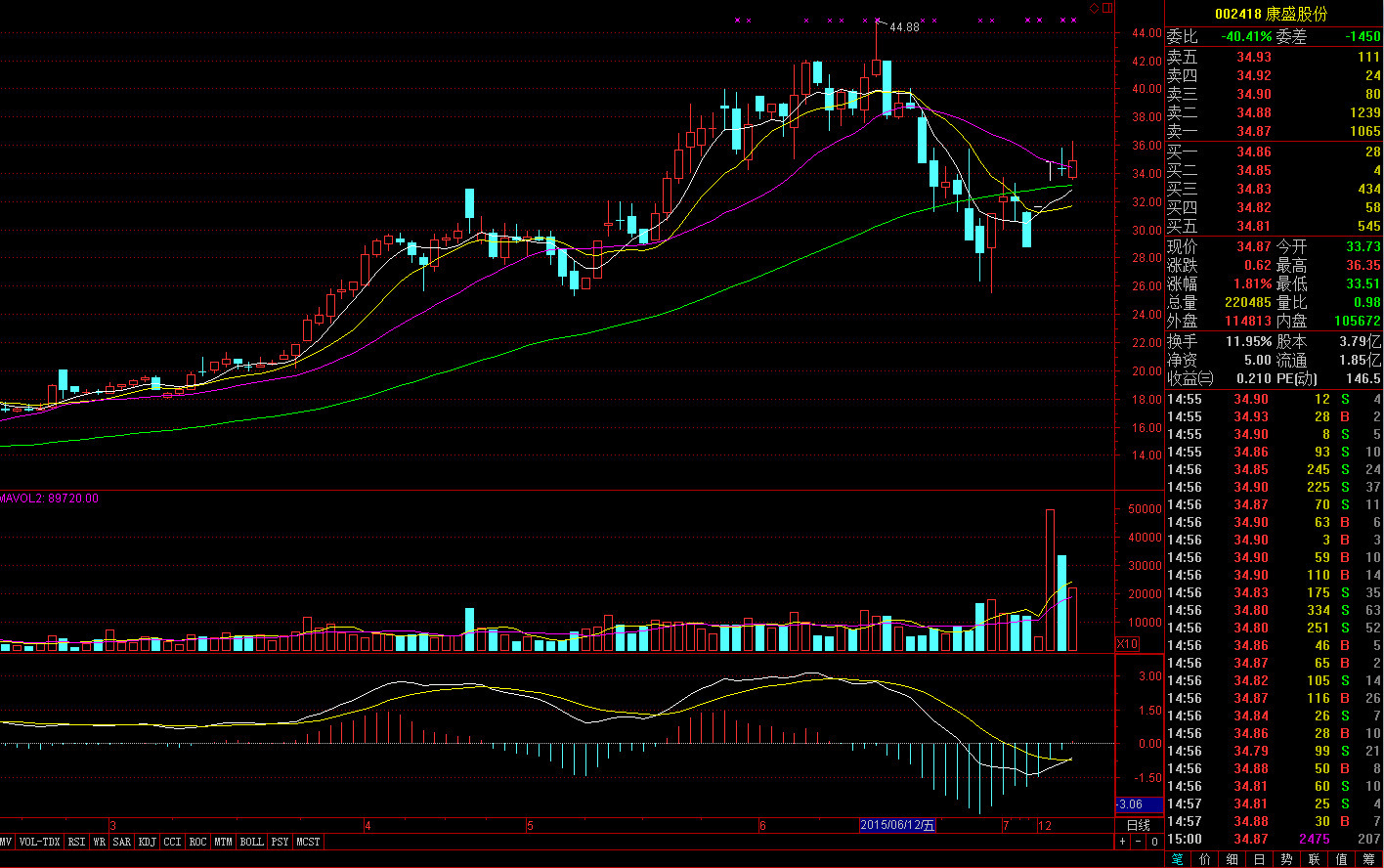This screenshot has height=868, width=1384.
Task: Click the split-panel icon above the chart
Action: 1107,8
